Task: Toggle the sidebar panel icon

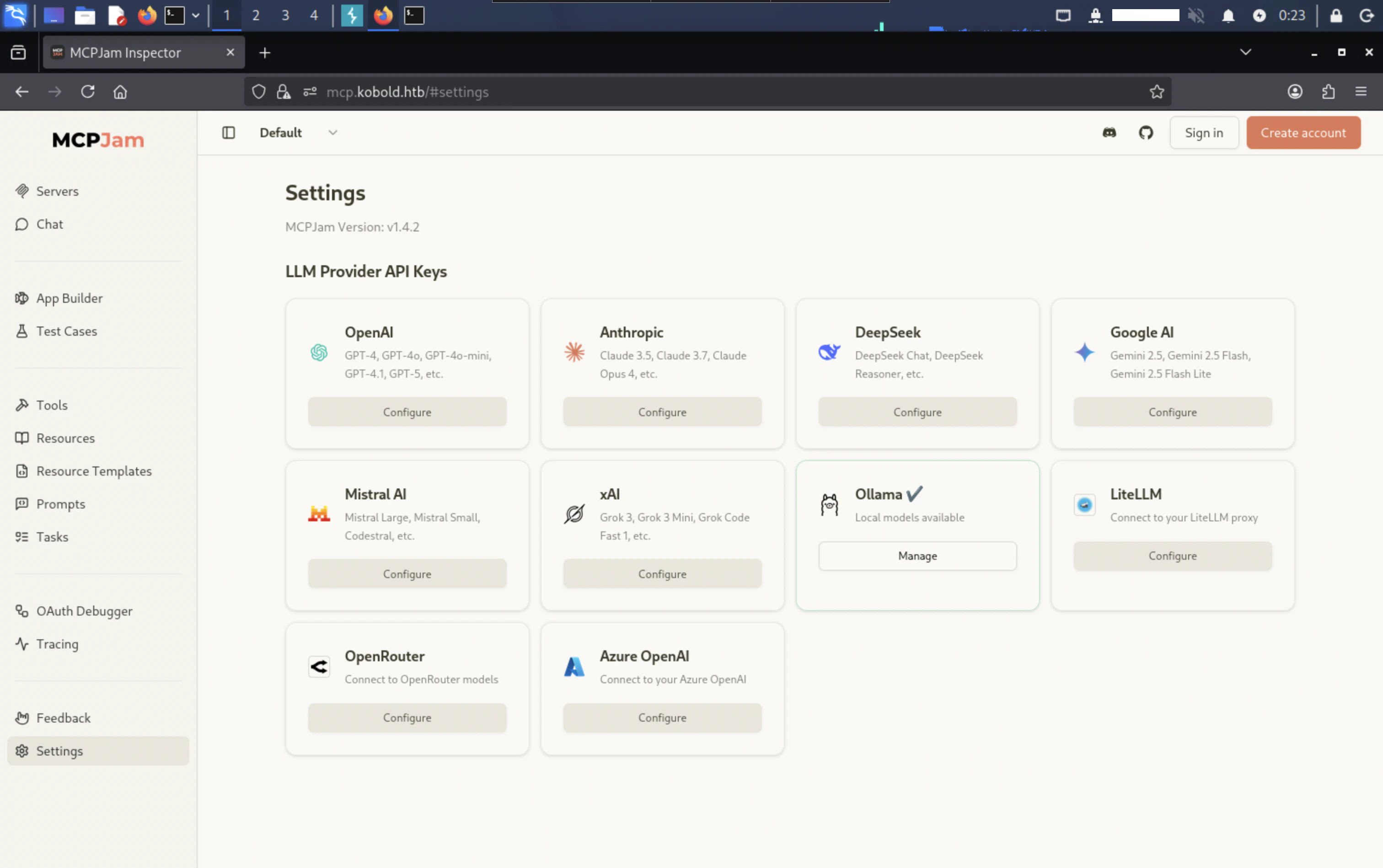Action: pos(229,133)
